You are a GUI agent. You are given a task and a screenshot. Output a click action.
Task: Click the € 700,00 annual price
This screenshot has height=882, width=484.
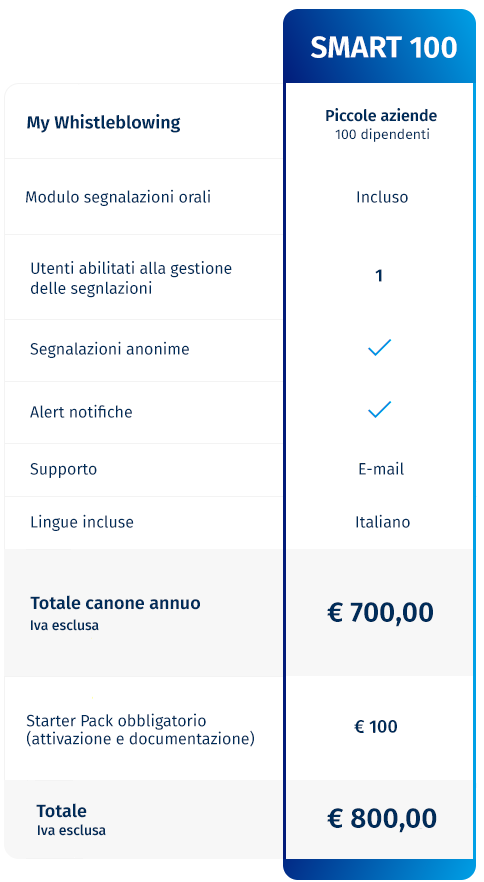tap(380, 613)
